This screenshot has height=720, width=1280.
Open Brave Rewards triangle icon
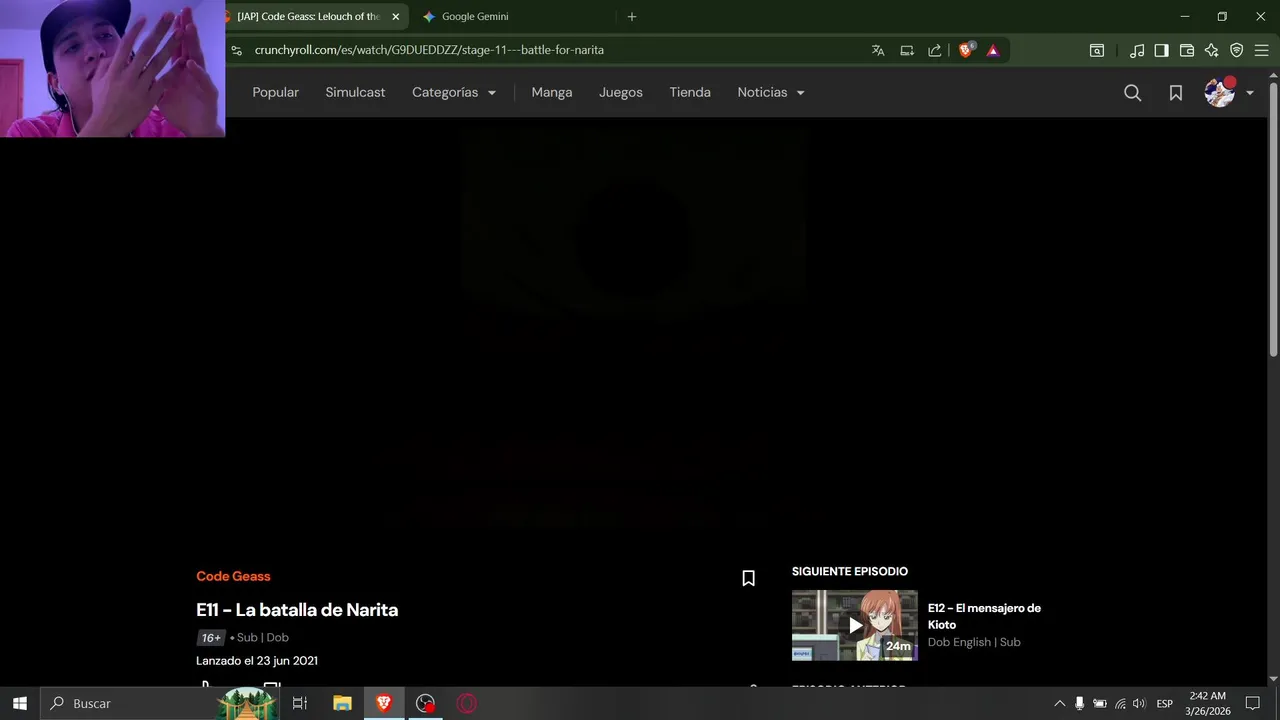coord(993,50)
